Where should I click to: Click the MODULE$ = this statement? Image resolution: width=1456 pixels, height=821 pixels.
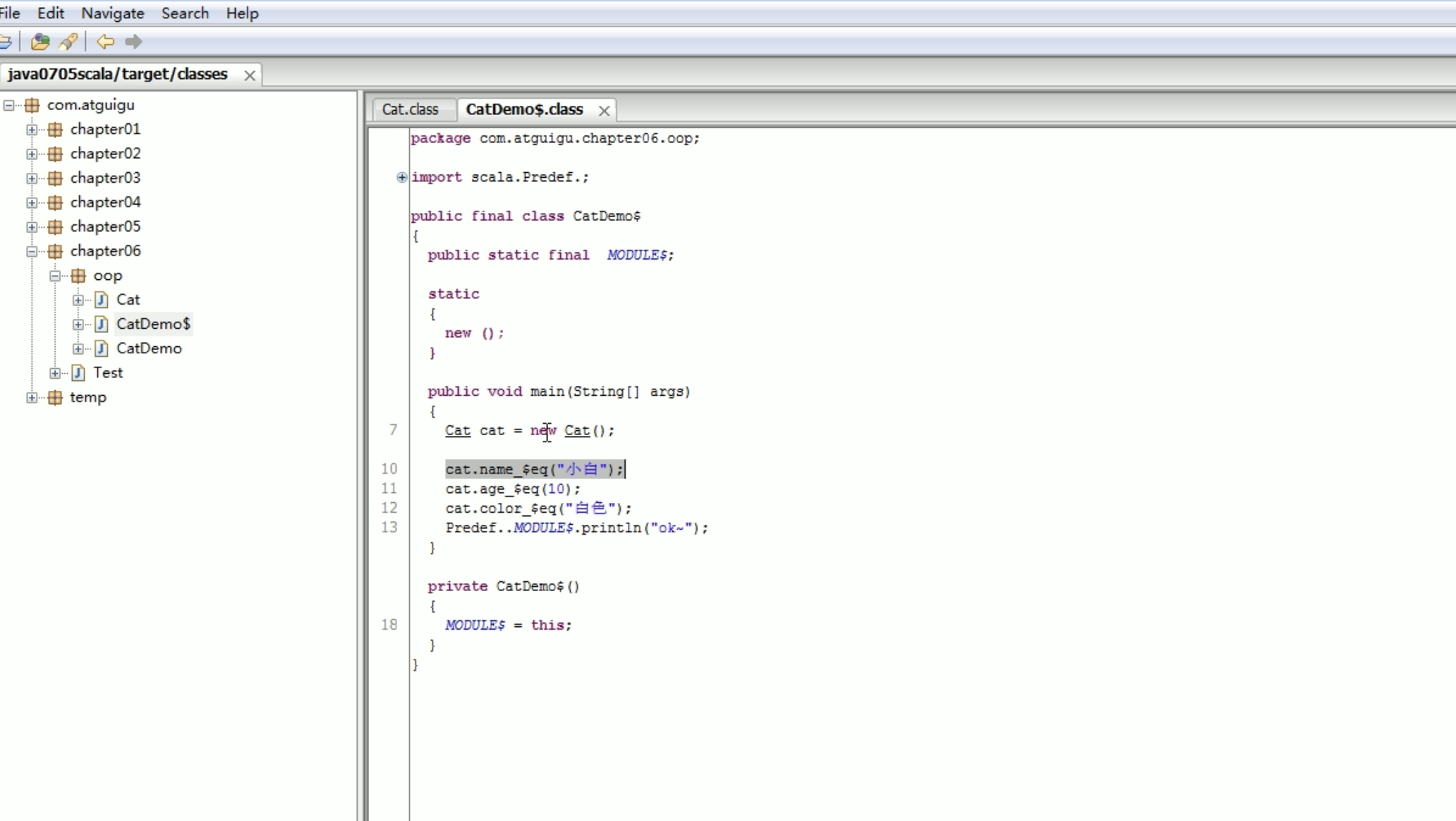tap(509, 626)
